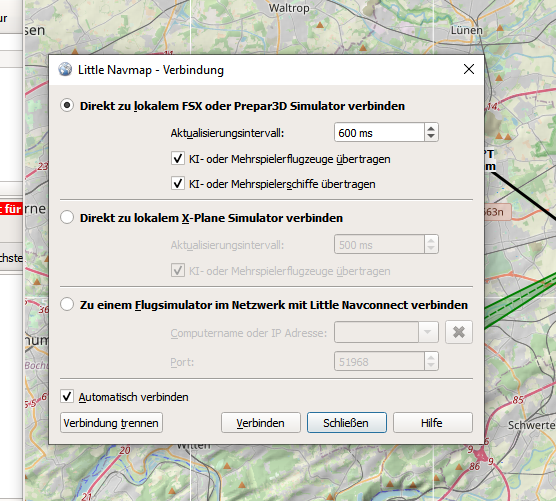Increase the 600 ms interval with up arrow
The width and height of the screenshot is (556, 501).
click(431, 128)
